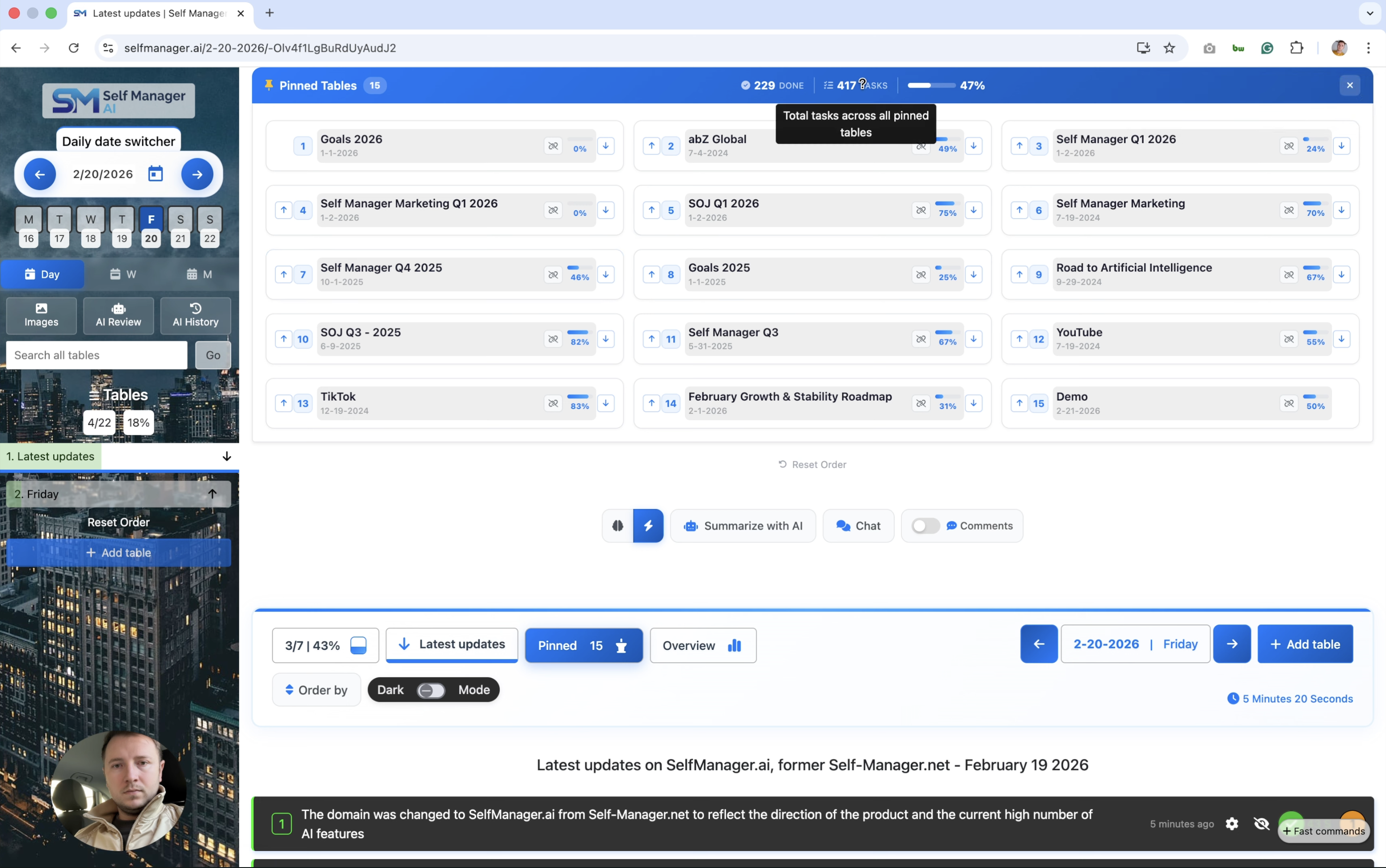This screenshot has width=1386, height=868.
Task: Click the Self Manager AI logo
Action: pos(118,101)
